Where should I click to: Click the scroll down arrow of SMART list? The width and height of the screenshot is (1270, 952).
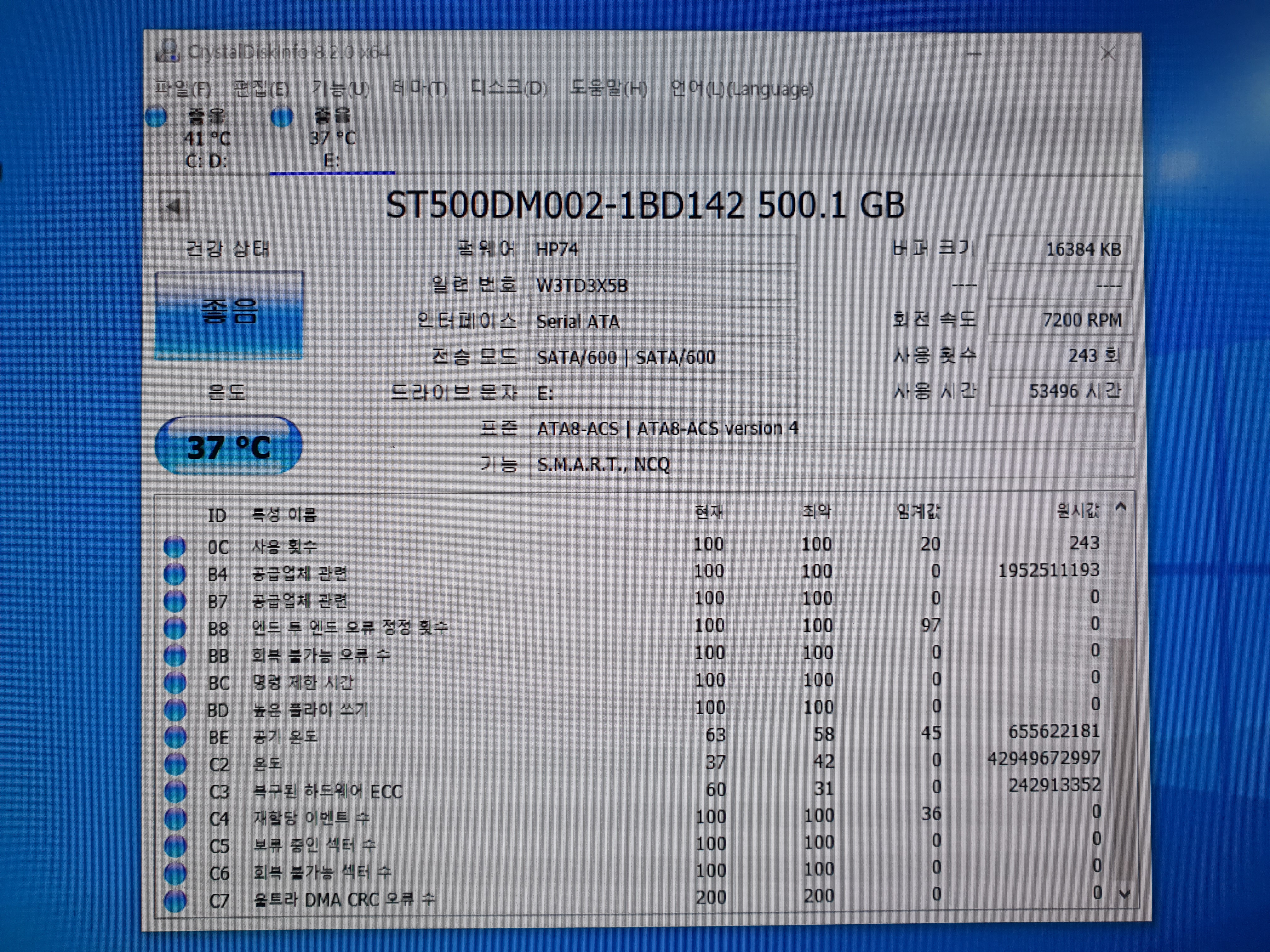[x=1125, y=894]
